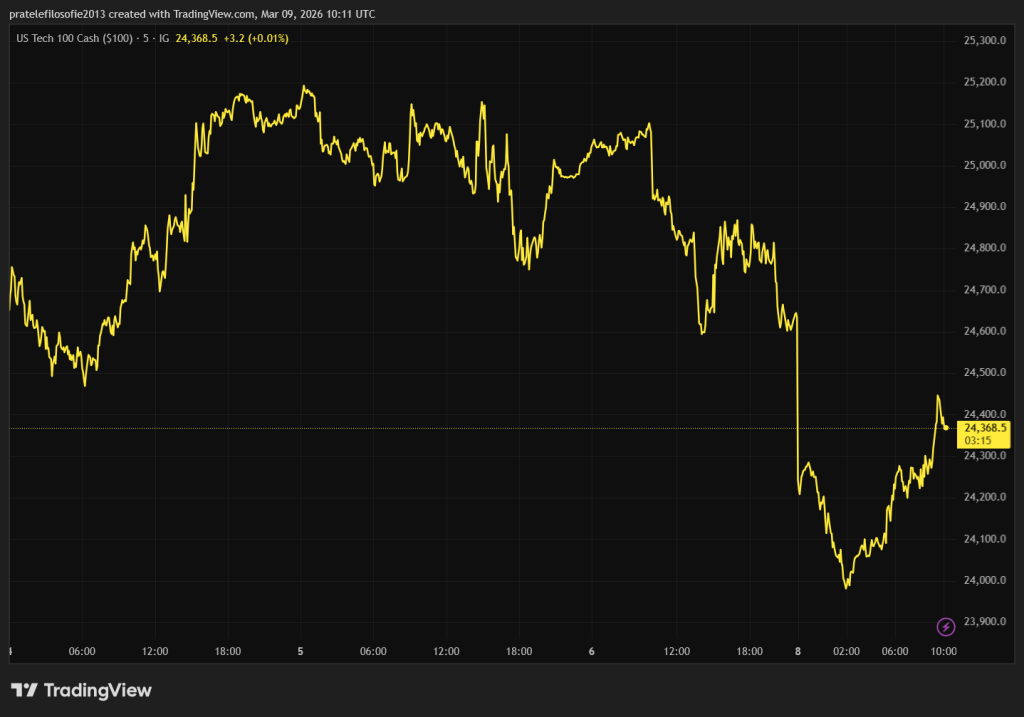Image resolution: width=1024 pixels, height=717 pixels.
Task: Click the TradingView logo at bottom left
Action: pos(81,690)
